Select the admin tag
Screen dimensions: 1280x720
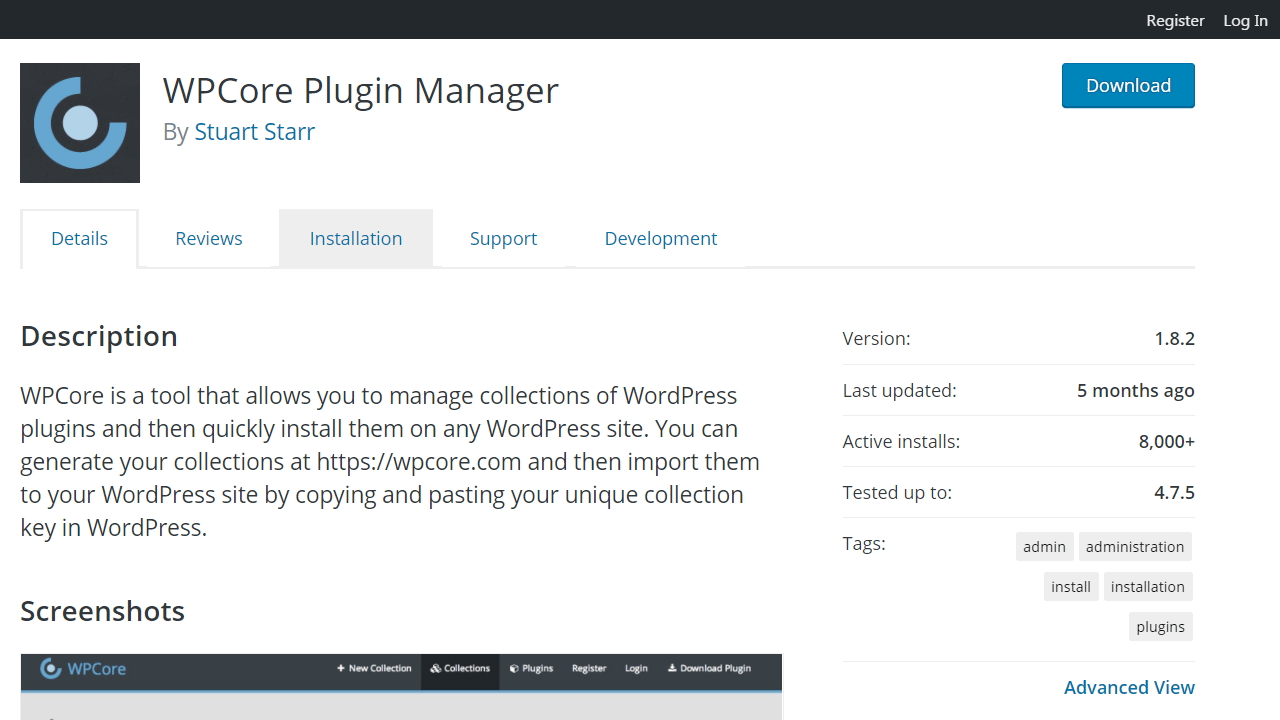pos(1044,546)
